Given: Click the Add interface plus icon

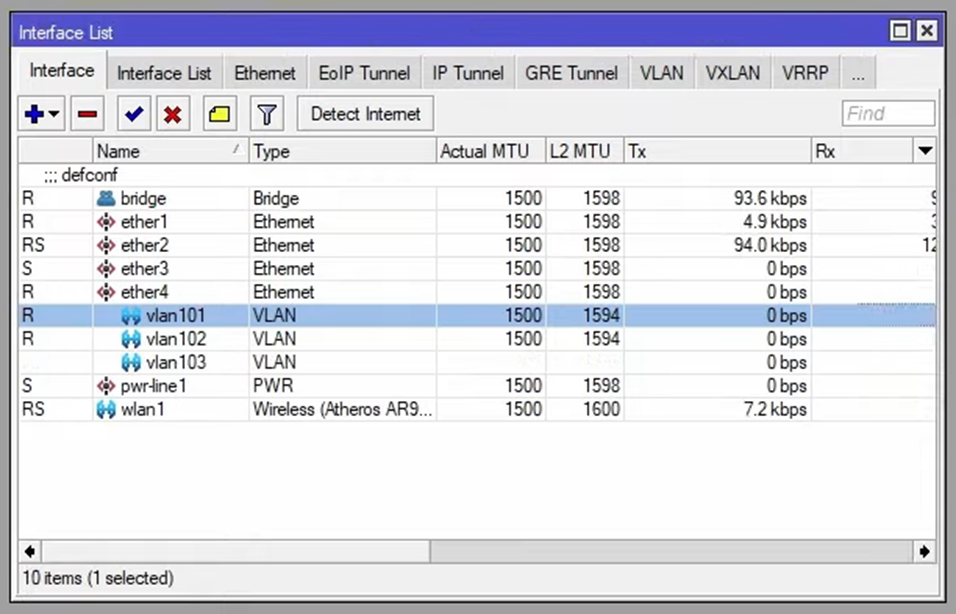Looking at the screenshot, I should (x=33, y=113).
